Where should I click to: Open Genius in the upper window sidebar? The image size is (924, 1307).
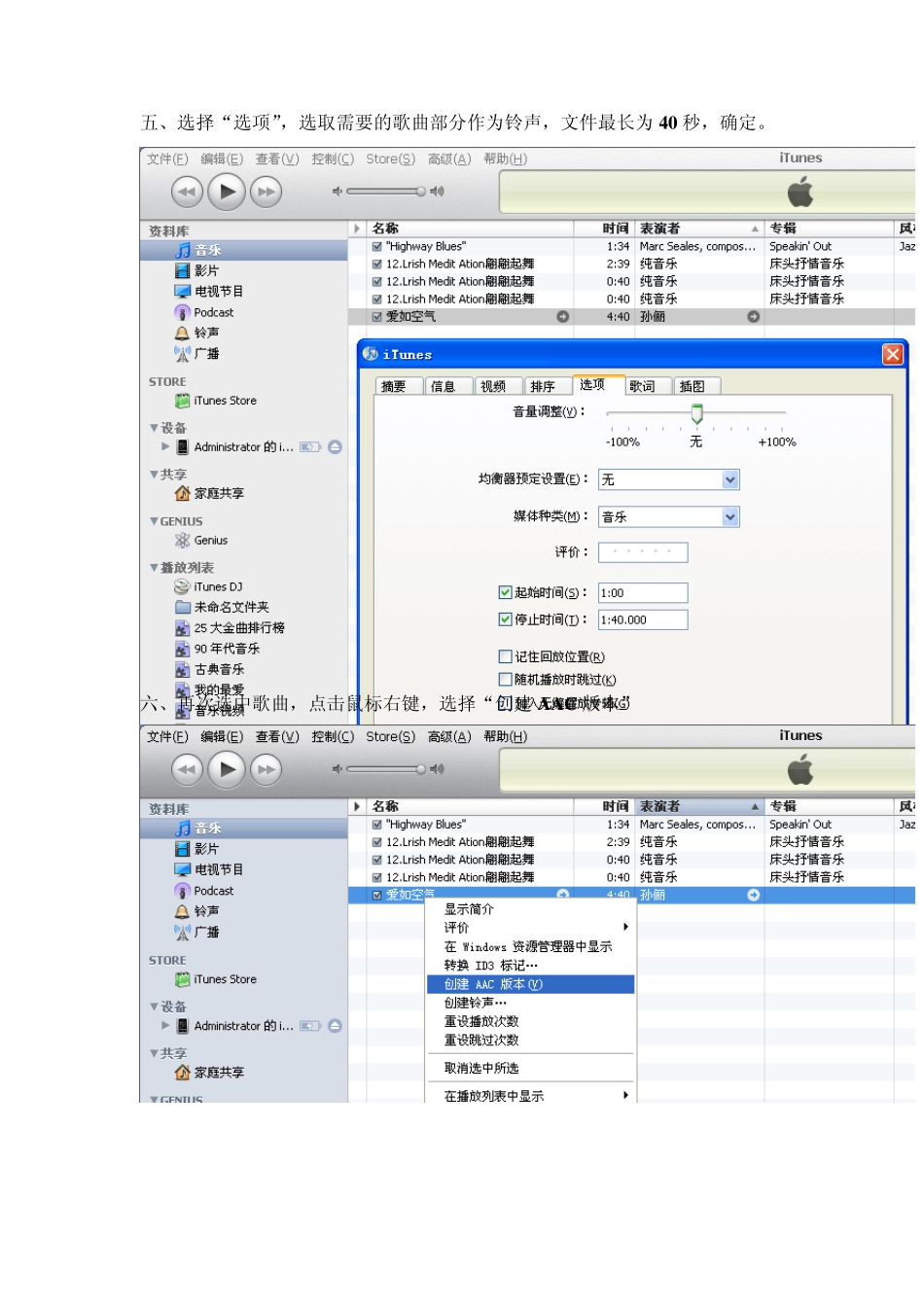pyautogui.click(x=201, y=540)
